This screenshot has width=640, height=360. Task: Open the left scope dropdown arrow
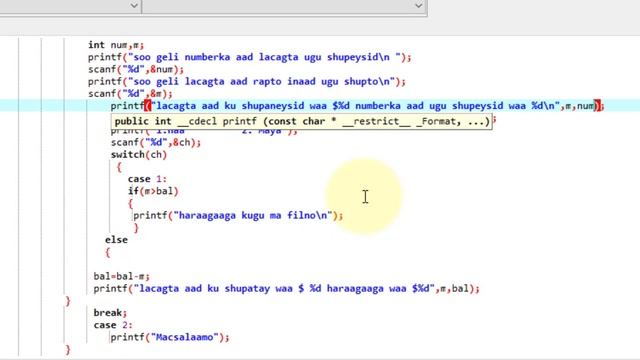134,6
